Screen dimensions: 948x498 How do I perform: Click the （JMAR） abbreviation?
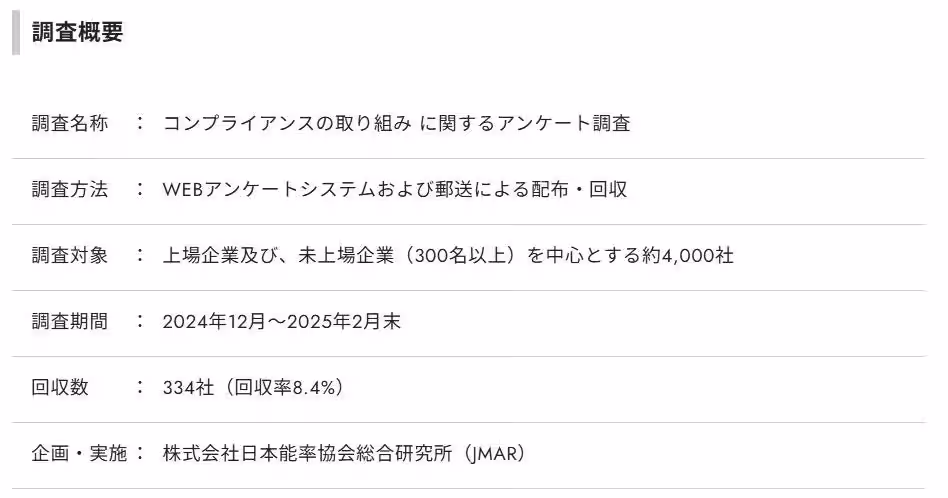(493, 453)
